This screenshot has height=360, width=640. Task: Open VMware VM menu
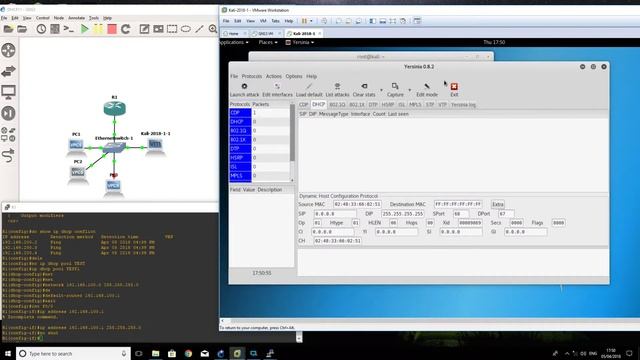click(x=263, y=21)
